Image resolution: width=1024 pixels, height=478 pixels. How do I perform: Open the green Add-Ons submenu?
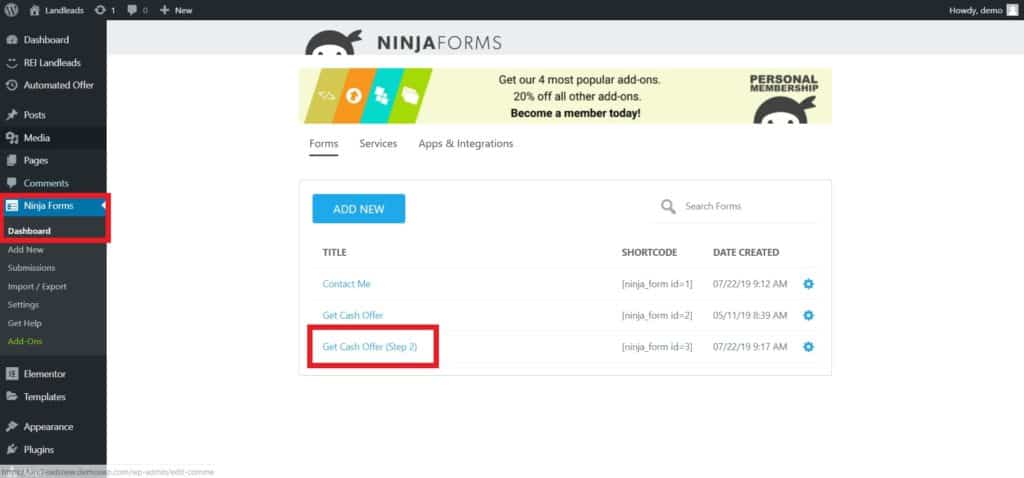coord(25,342)
